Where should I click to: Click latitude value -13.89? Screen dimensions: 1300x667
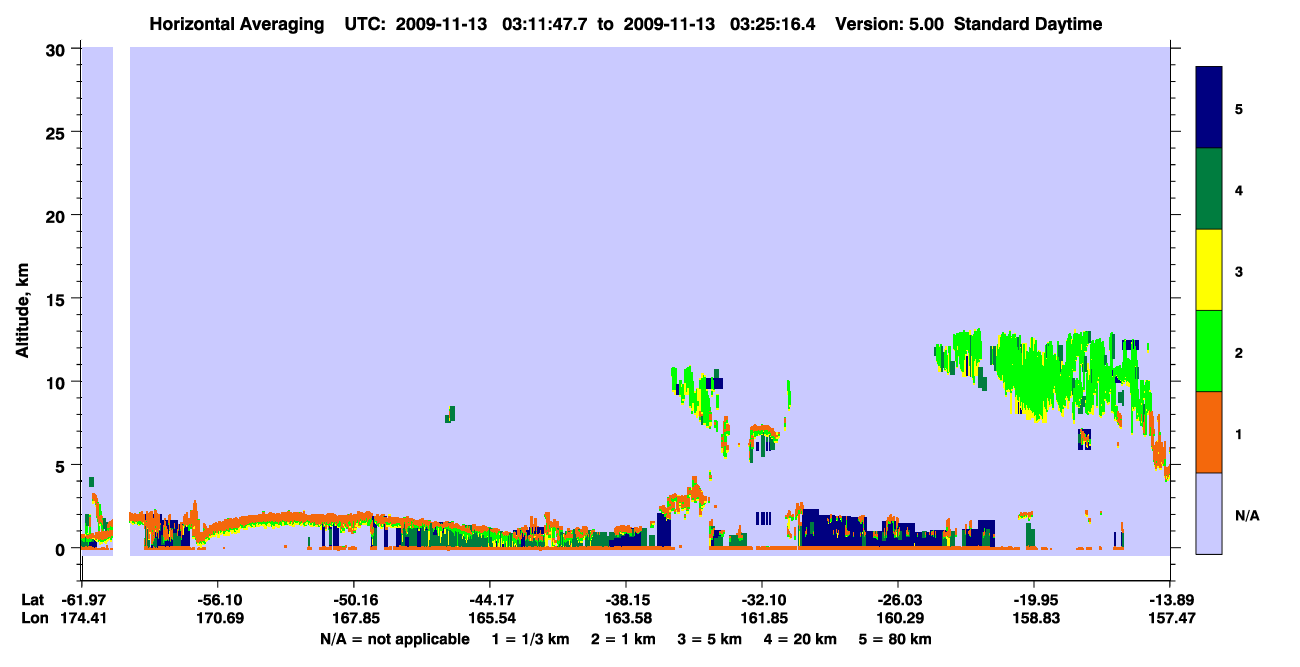click(x=1169, y=600)
